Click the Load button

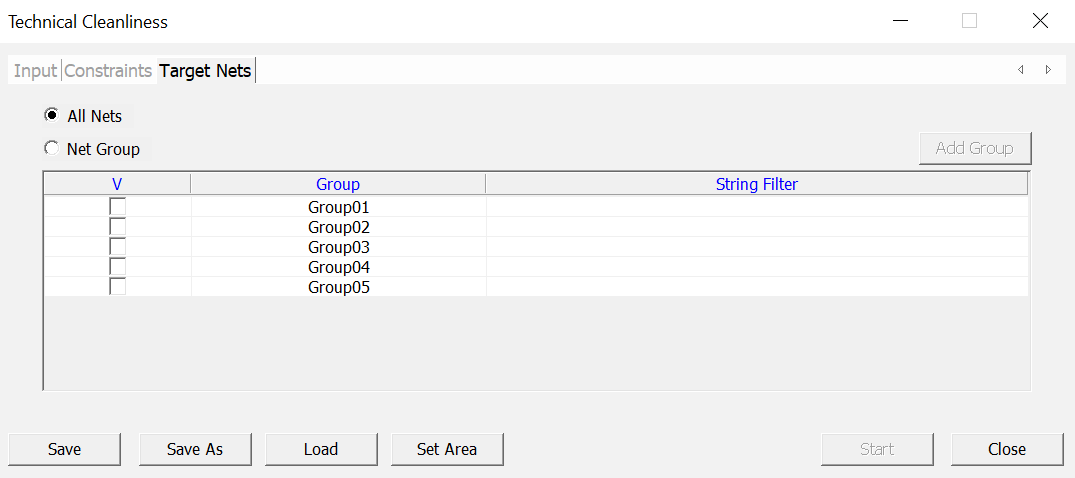click(321, 449)
